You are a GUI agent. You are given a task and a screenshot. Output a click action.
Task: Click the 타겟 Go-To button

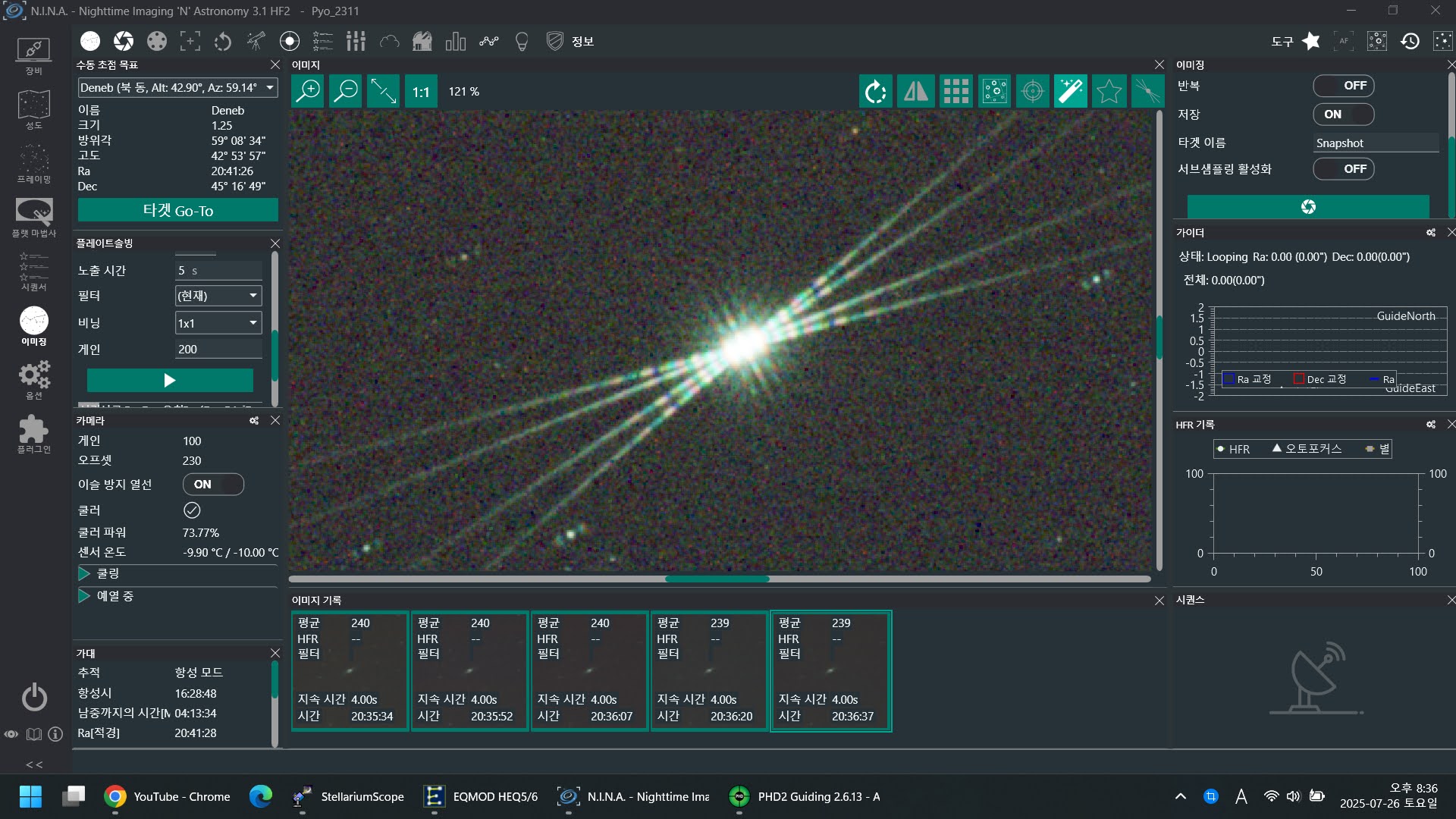coord(178,211)
